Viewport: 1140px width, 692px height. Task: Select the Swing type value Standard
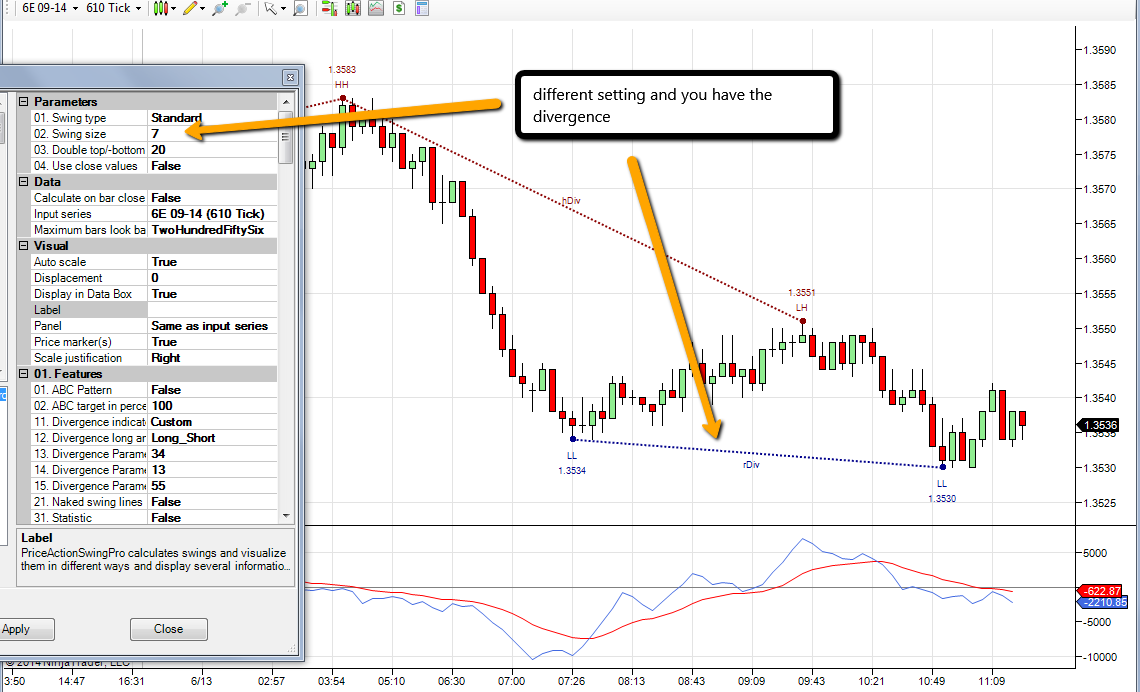[x=213, y=118]
